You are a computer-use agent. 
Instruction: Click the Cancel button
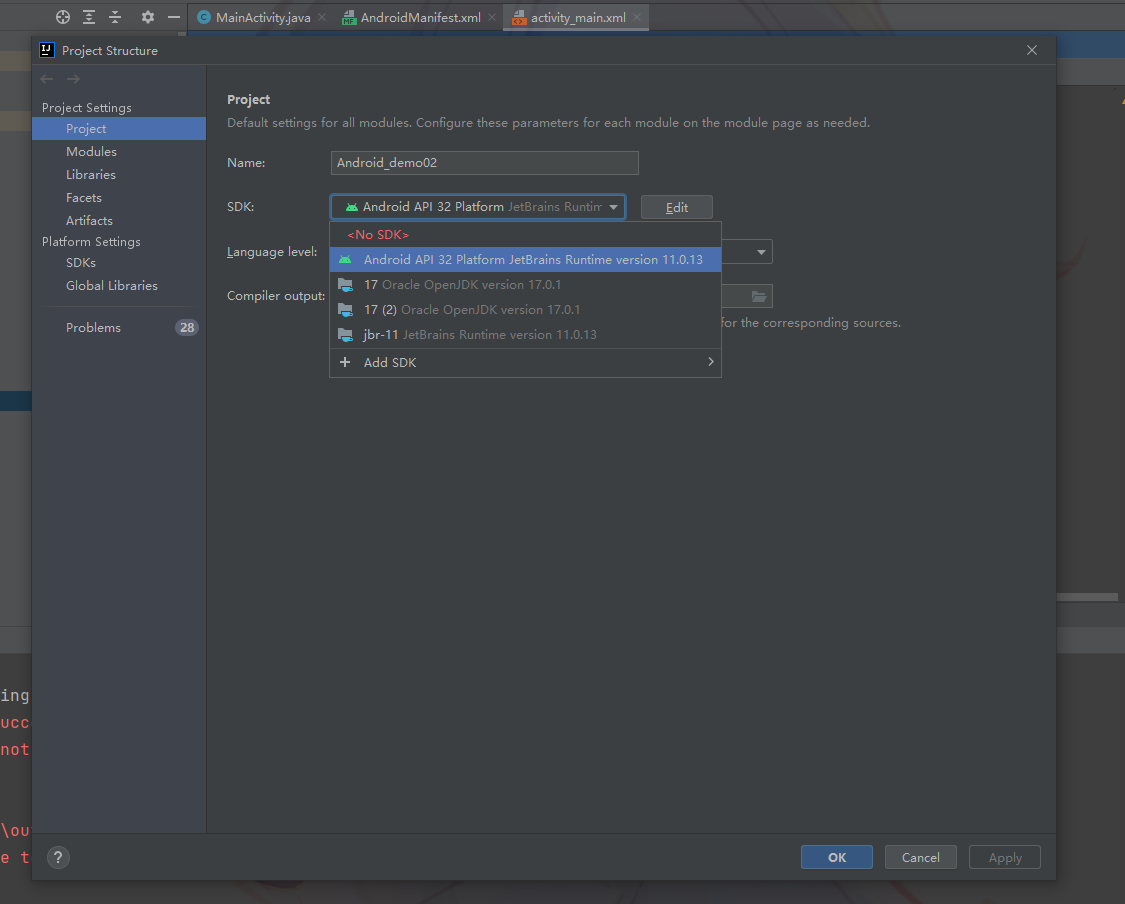click(x=921, y=857)
